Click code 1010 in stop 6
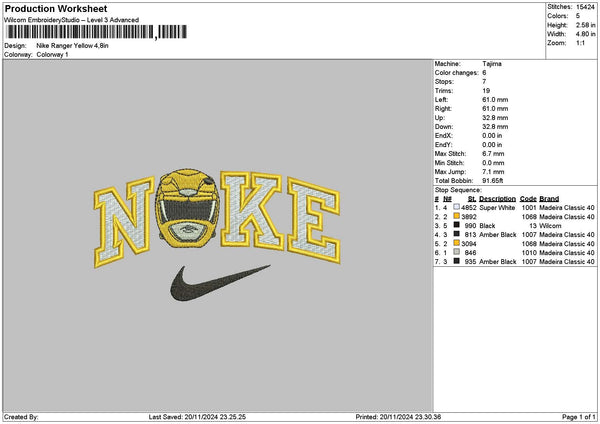 tap(529, 253)
